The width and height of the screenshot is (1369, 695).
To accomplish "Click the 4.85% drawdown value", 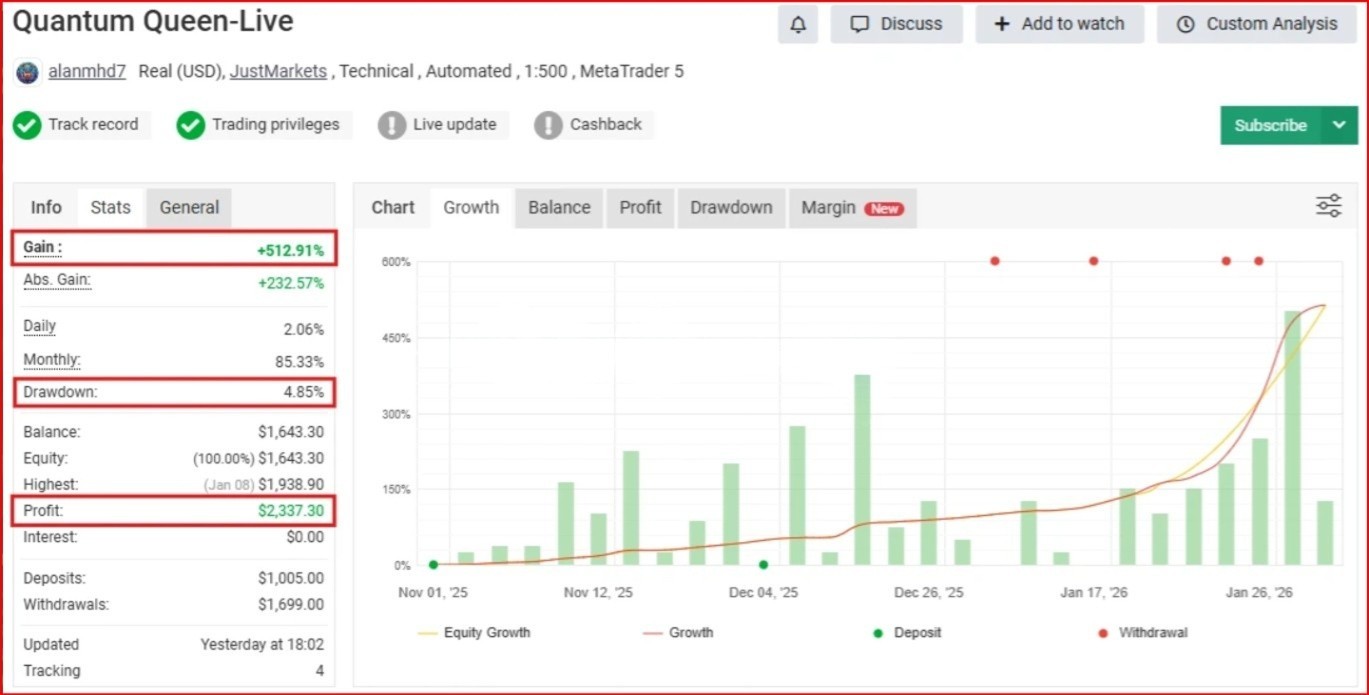I will 304,393.
